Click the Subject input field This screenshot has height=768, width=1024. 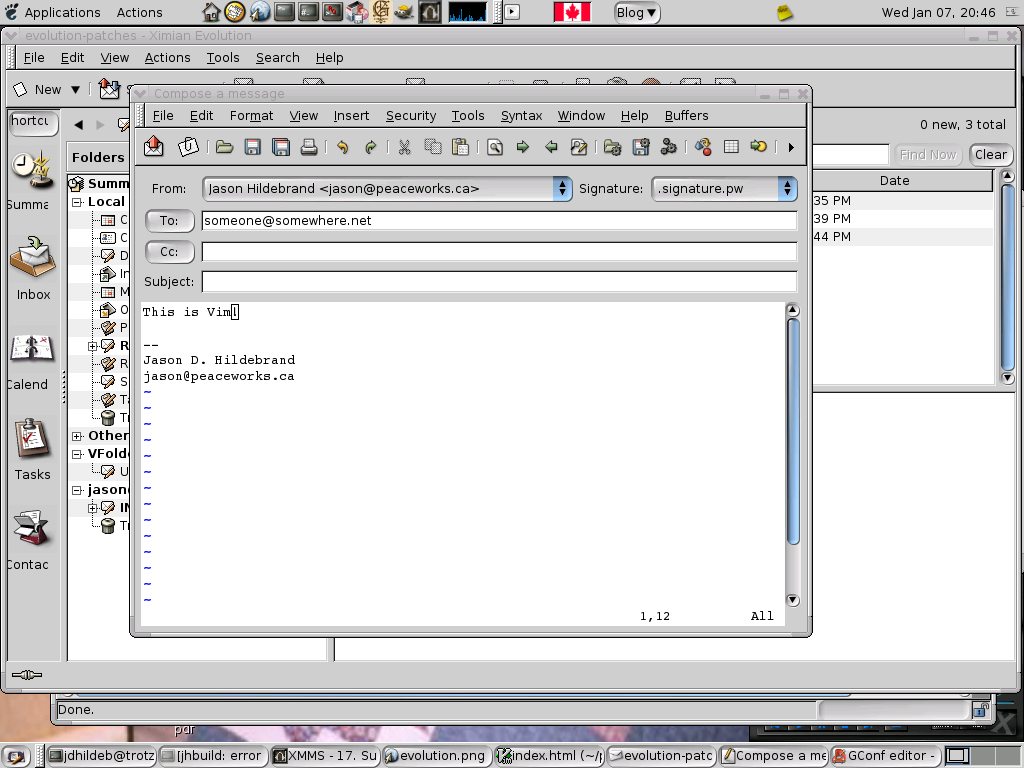[499, 281]
